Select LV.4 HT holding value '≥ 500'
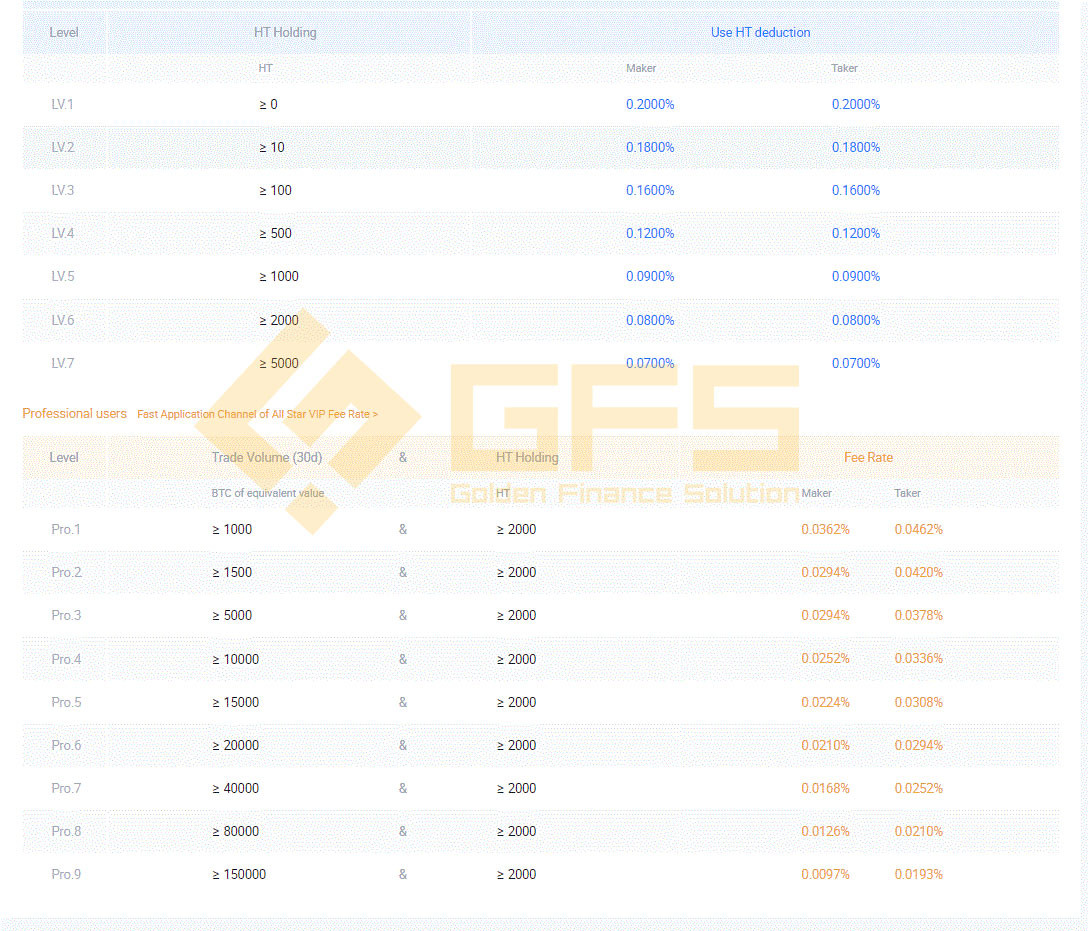 [x=275, y=233]
